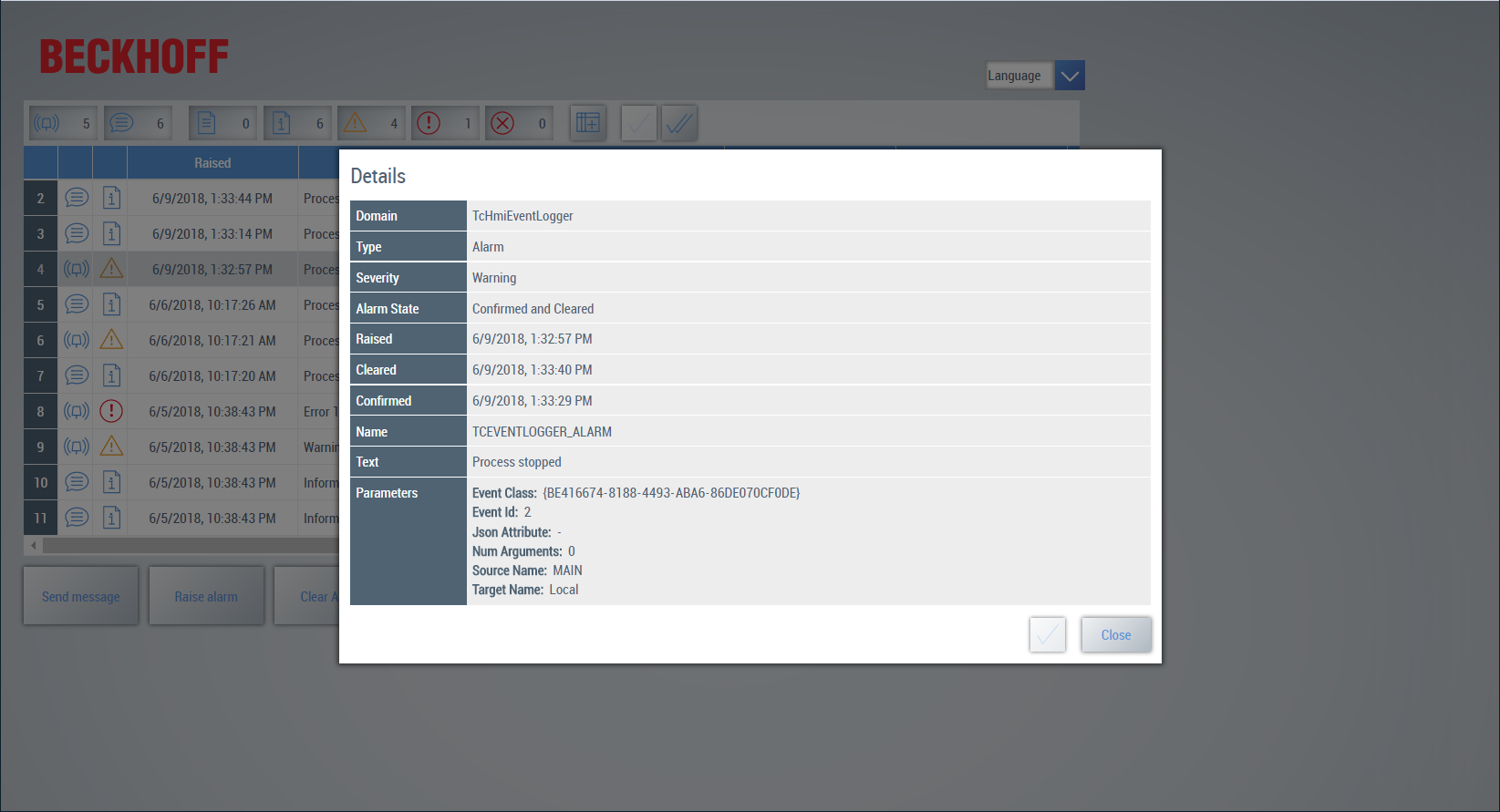Click message icon in row 3
This screenshot has height=812, width=1500.
[77, 233]
